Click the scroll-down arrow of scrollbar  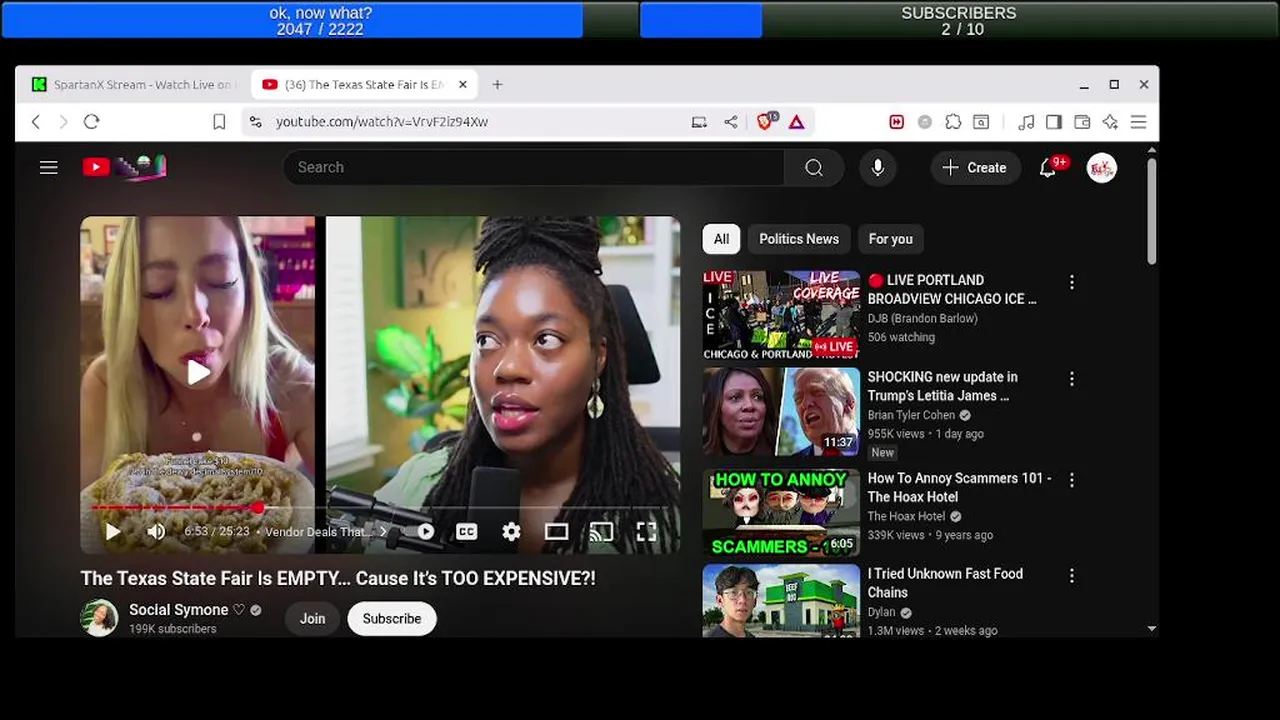(1151, 629)
